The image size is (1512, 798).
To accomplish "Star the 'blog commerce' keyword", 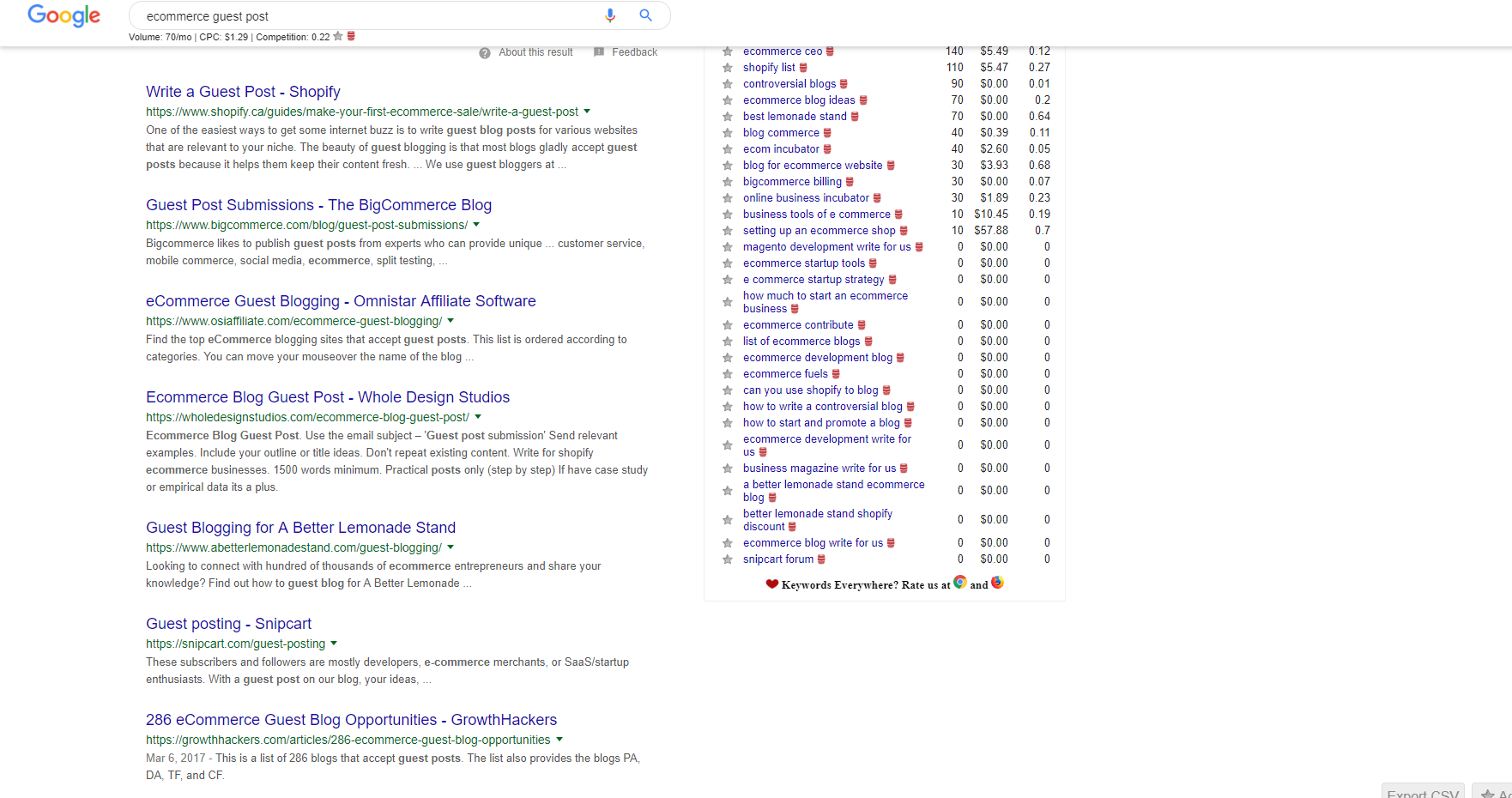I will pyautogui.click(x=728, y=133).
